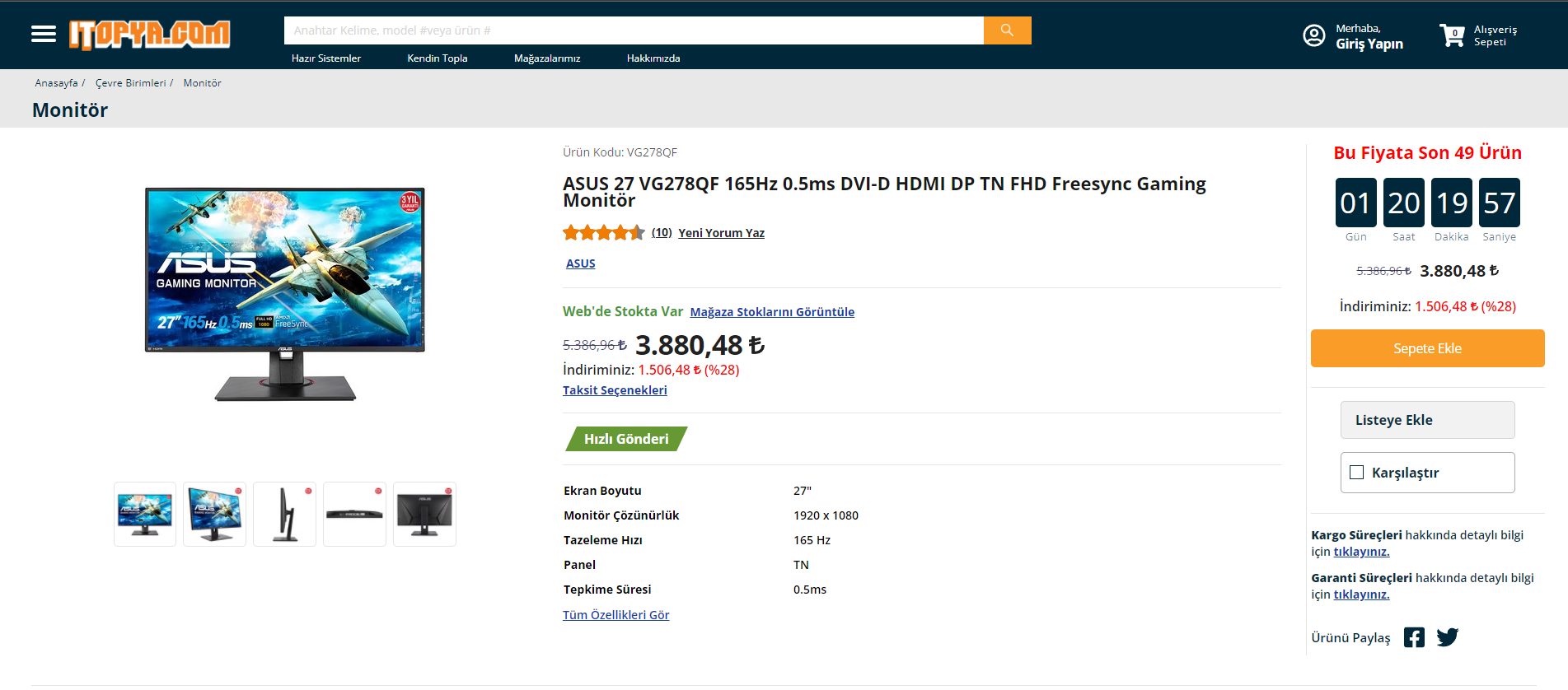Open the user account icon
1568x690 pixels.
tap(1313, 35)
